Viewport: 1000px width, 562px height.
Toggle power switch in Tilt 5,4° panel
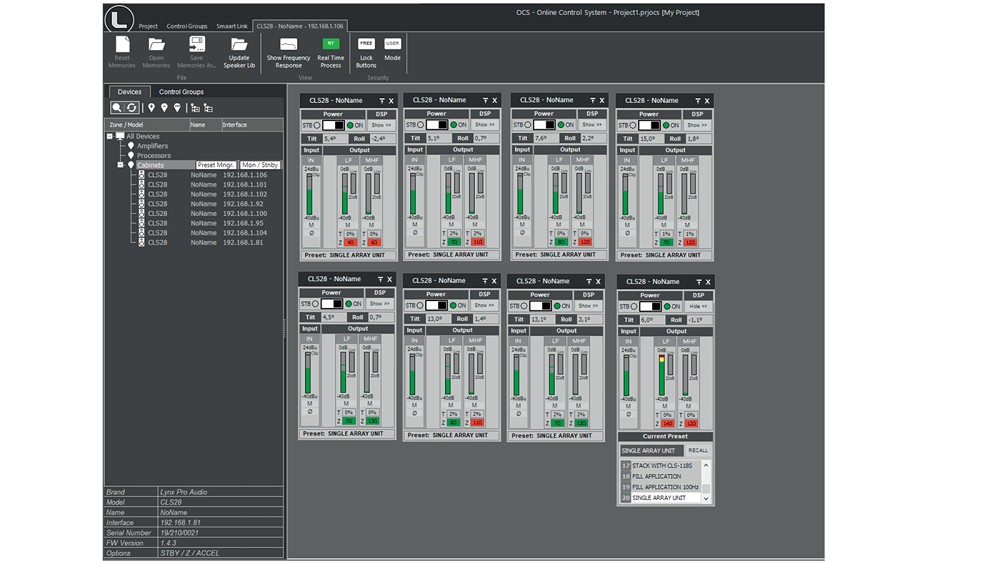click(x=333, y=125)
